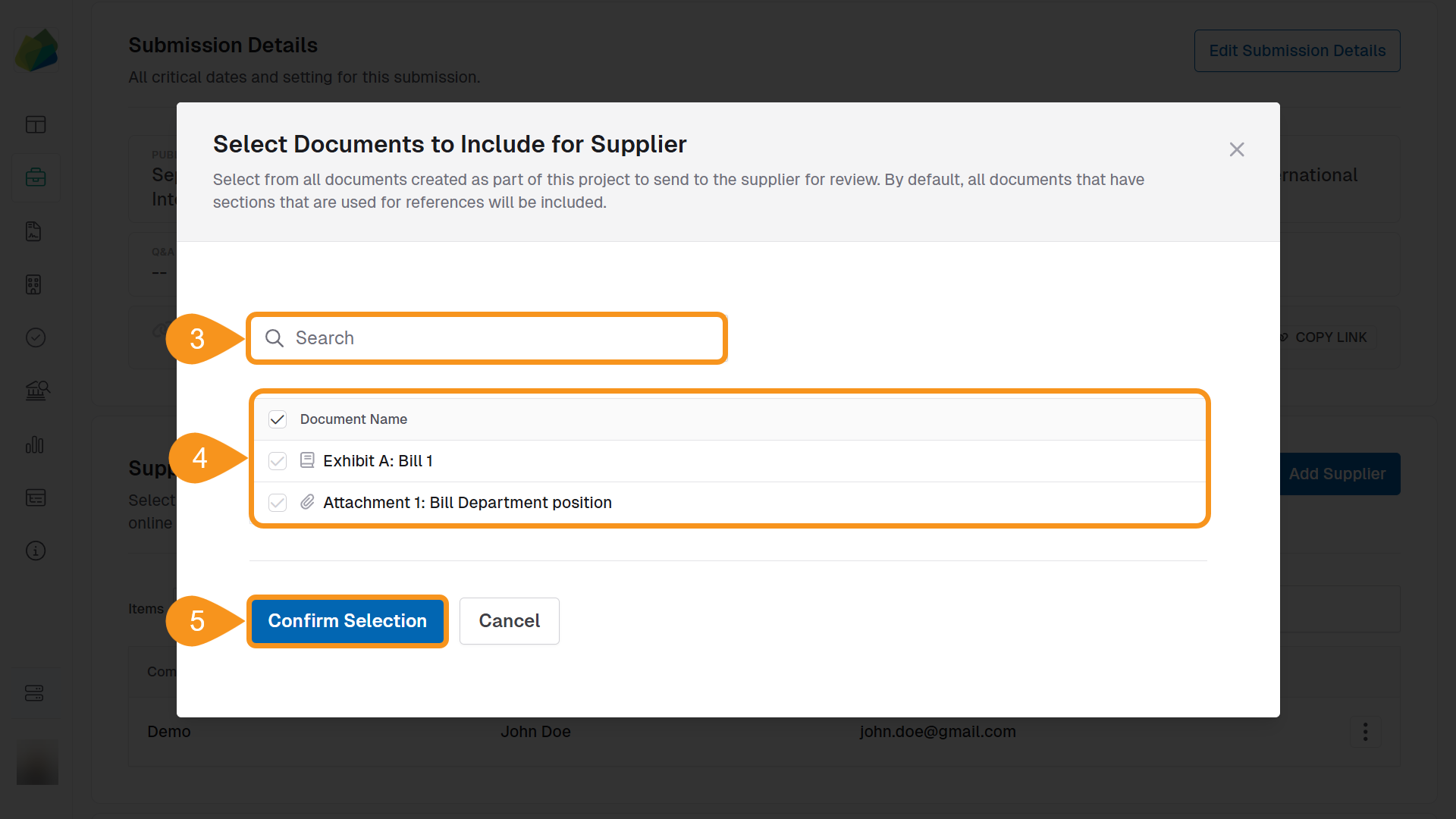Select the checkmark approvals icon
This screenshot has width=1456, height=819.
tap(35, 337)
